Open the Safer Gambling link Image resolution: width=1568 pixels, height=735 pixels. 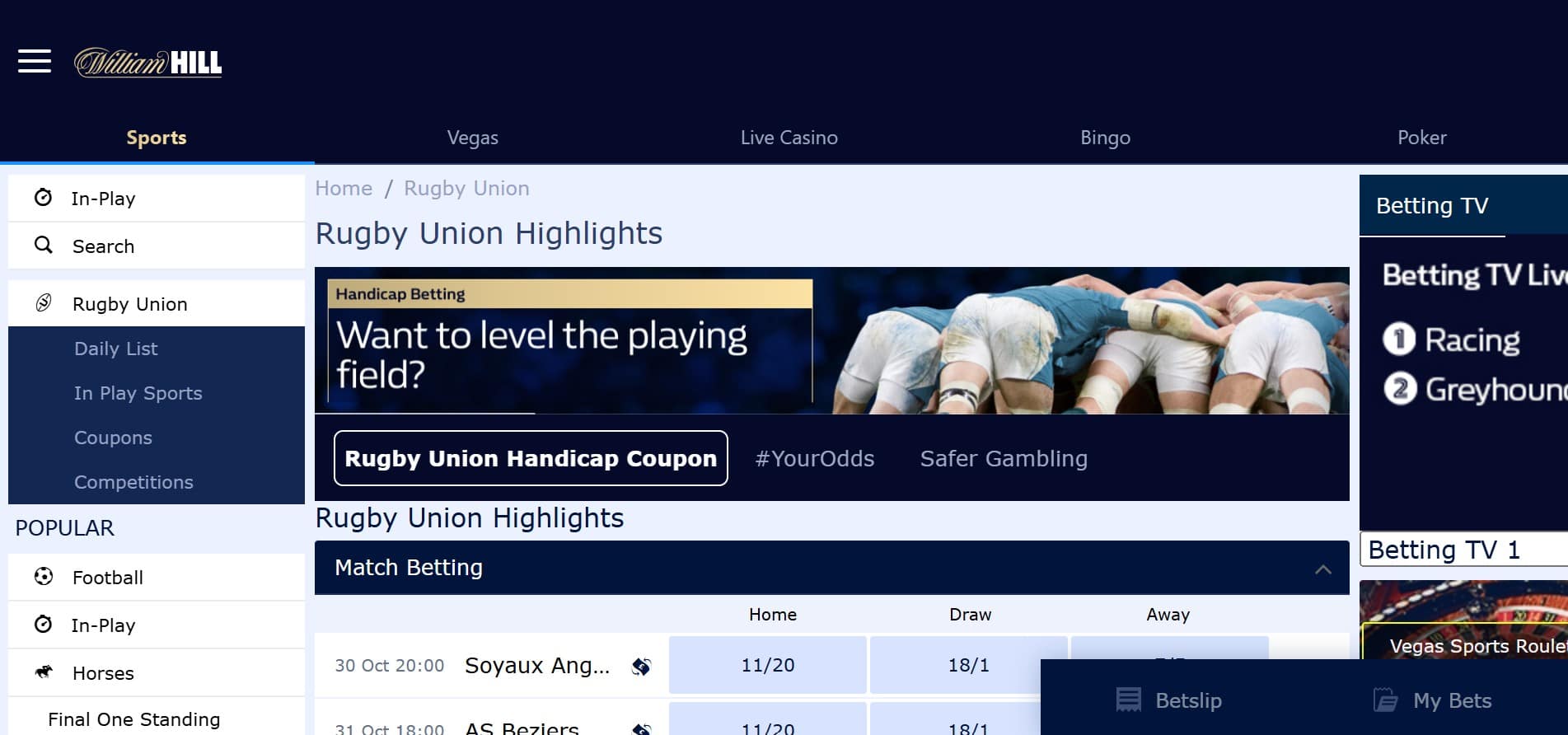click(x=1004, y=458)
